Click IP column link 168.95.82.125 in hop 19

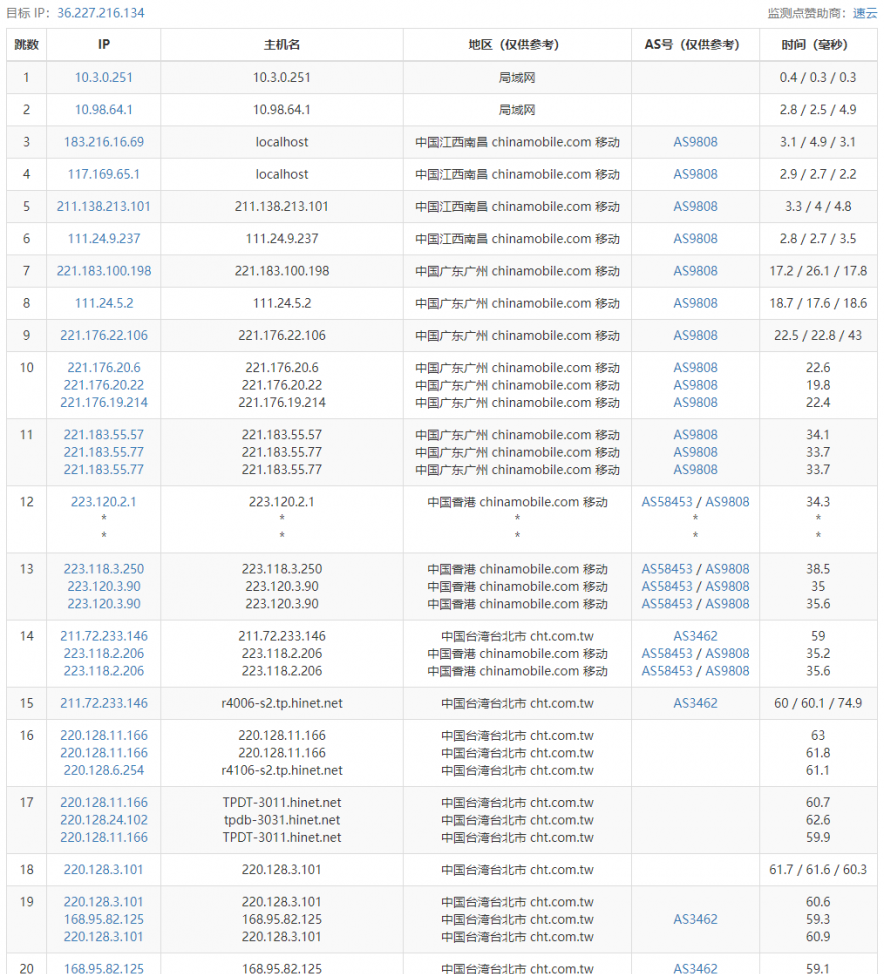pyautogui.click(x=104, y=919)
